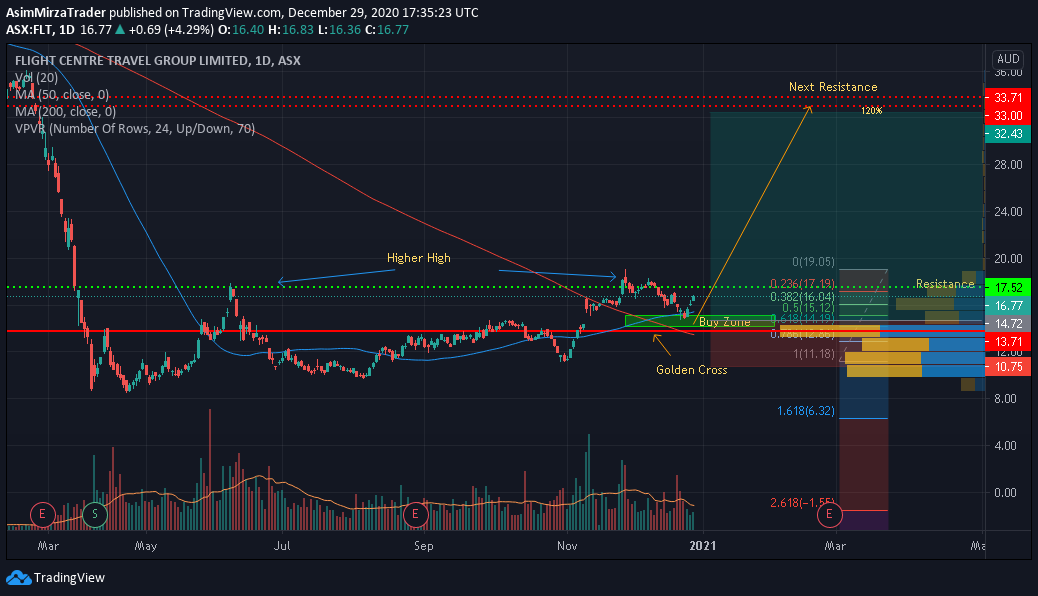Image resolution: width=1038 pixels, height=596 pixels.
Task: Click the Golden Cross annotation text
Action: (x=692, y=370)
